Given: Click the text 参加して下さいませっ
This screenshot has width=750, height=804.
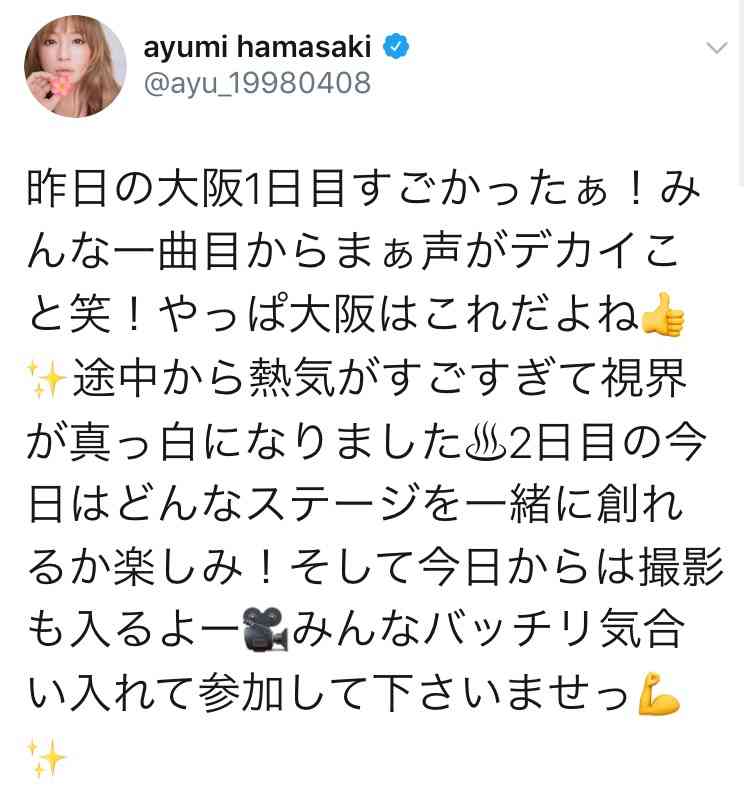Looking at the screenshot, I should [416, 693].
